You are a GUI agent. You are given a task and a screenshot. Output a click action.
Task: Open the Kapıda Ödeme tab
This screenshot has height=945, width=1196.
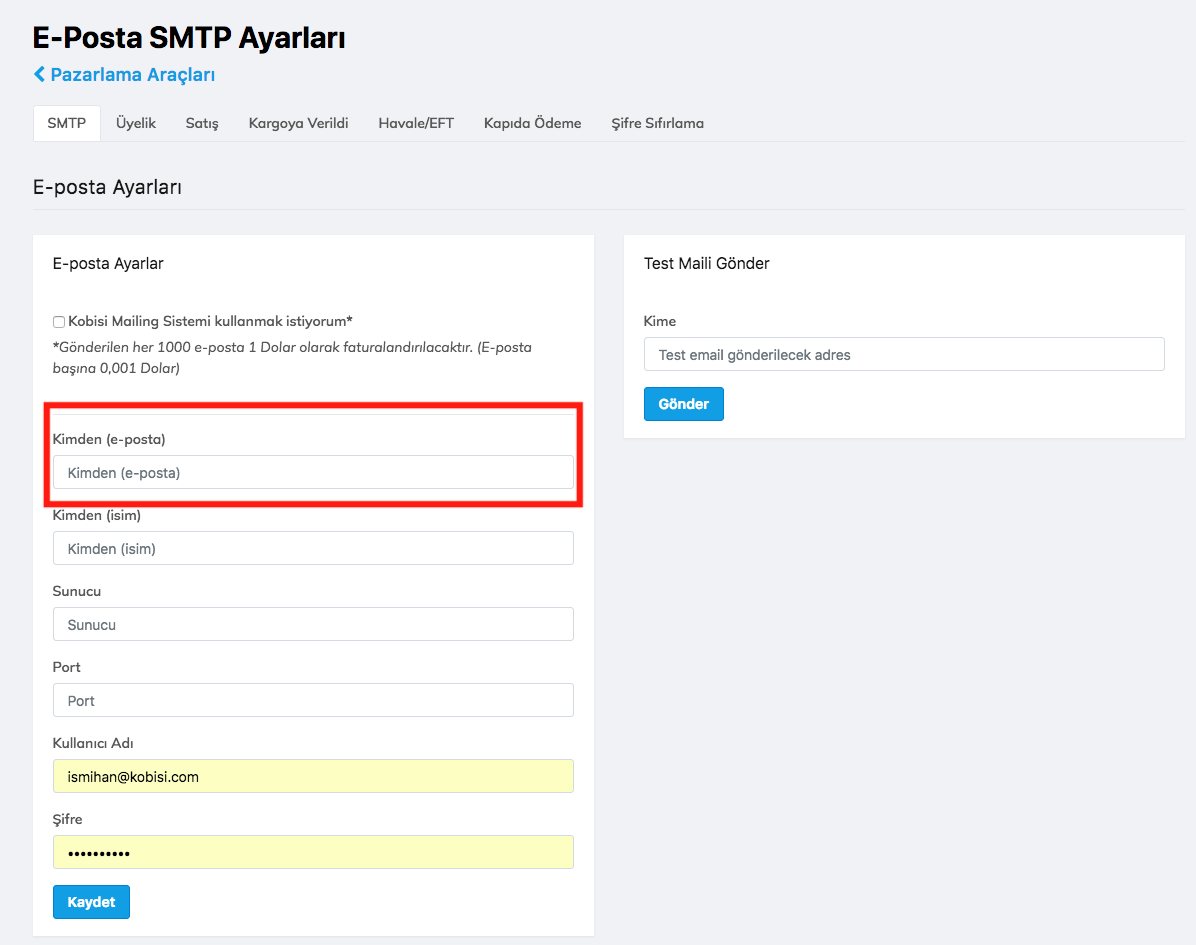pos(532,123)
